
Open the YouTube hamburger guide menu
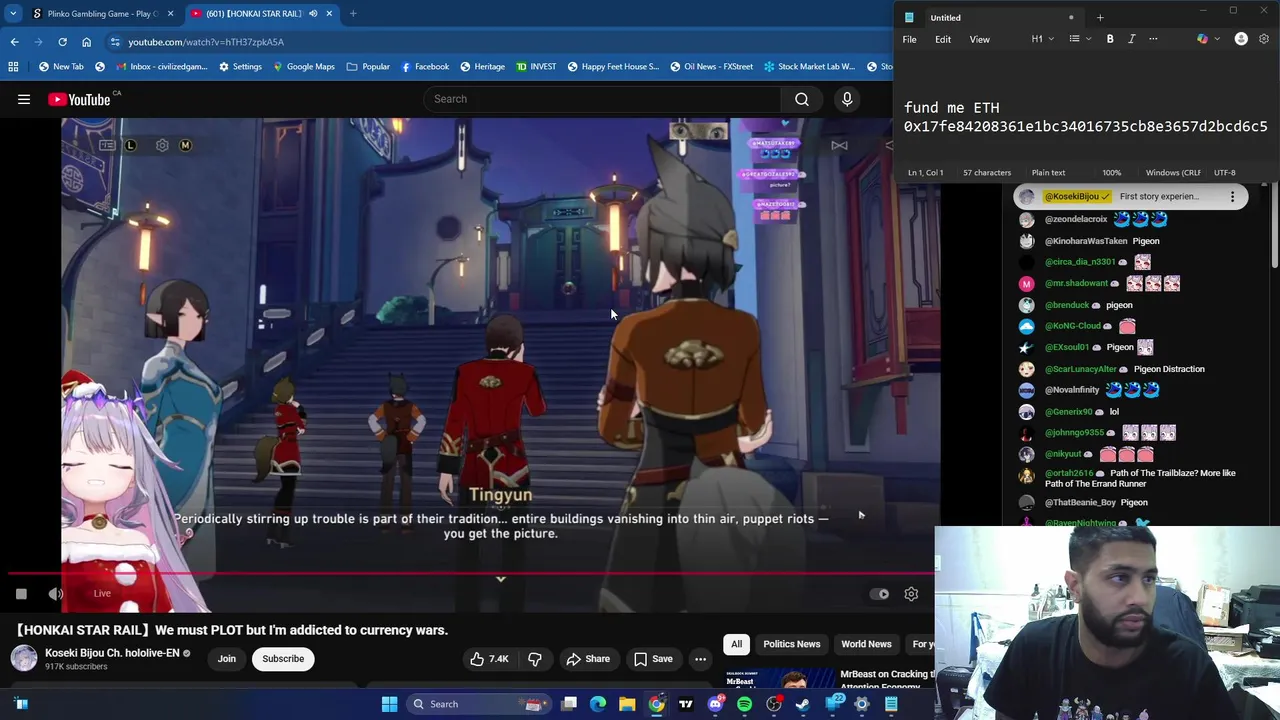point(24,99)
